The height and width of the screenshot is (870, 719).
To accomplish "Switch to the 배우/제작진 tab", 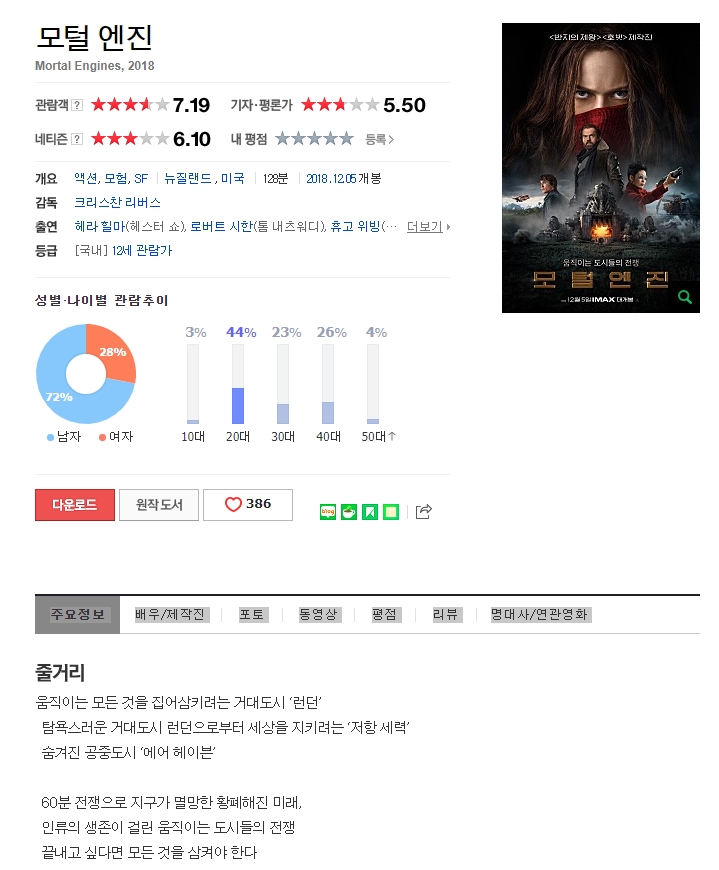I will click(x=170, y=614).
